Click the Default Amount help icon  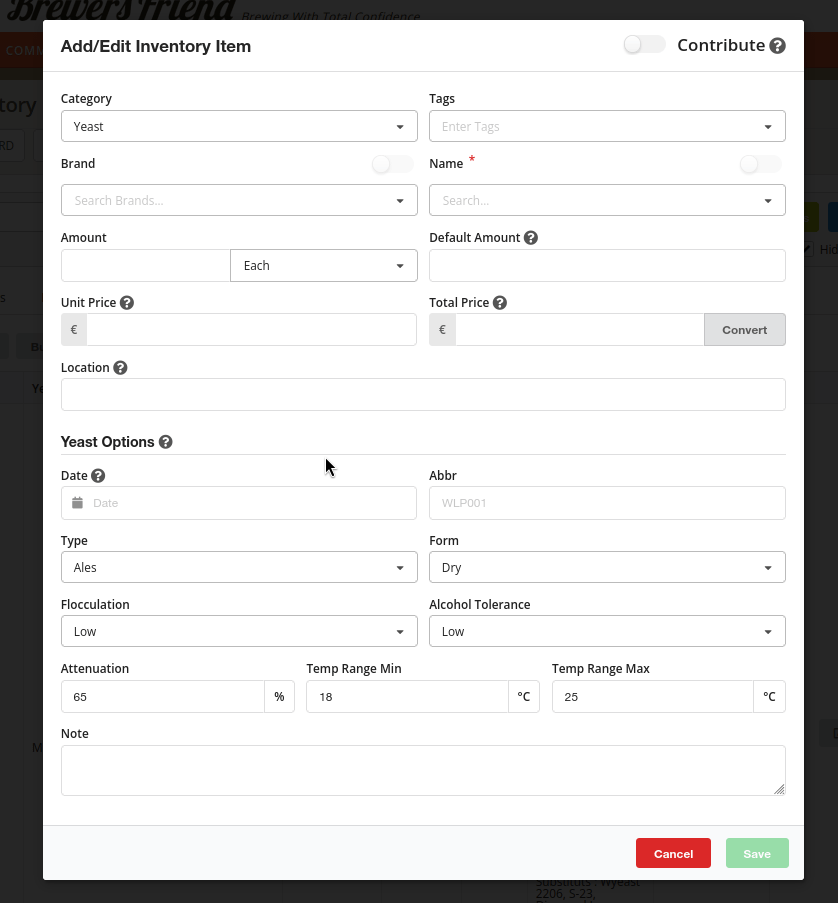[531, 238]
